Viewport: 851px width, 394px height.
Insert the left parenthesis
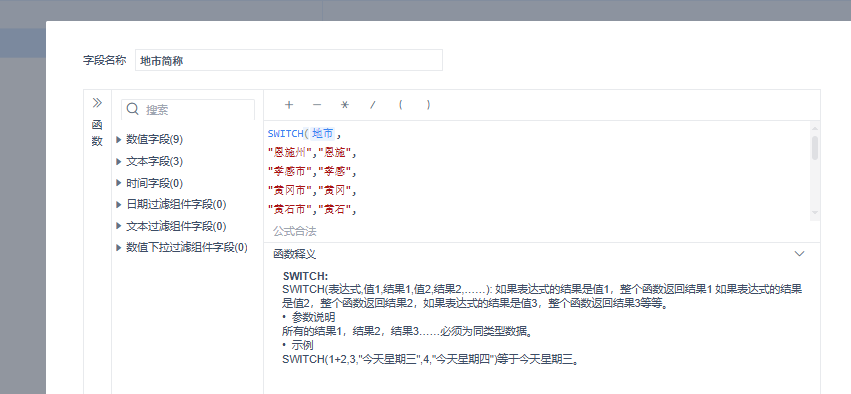(x=401, y=105)
